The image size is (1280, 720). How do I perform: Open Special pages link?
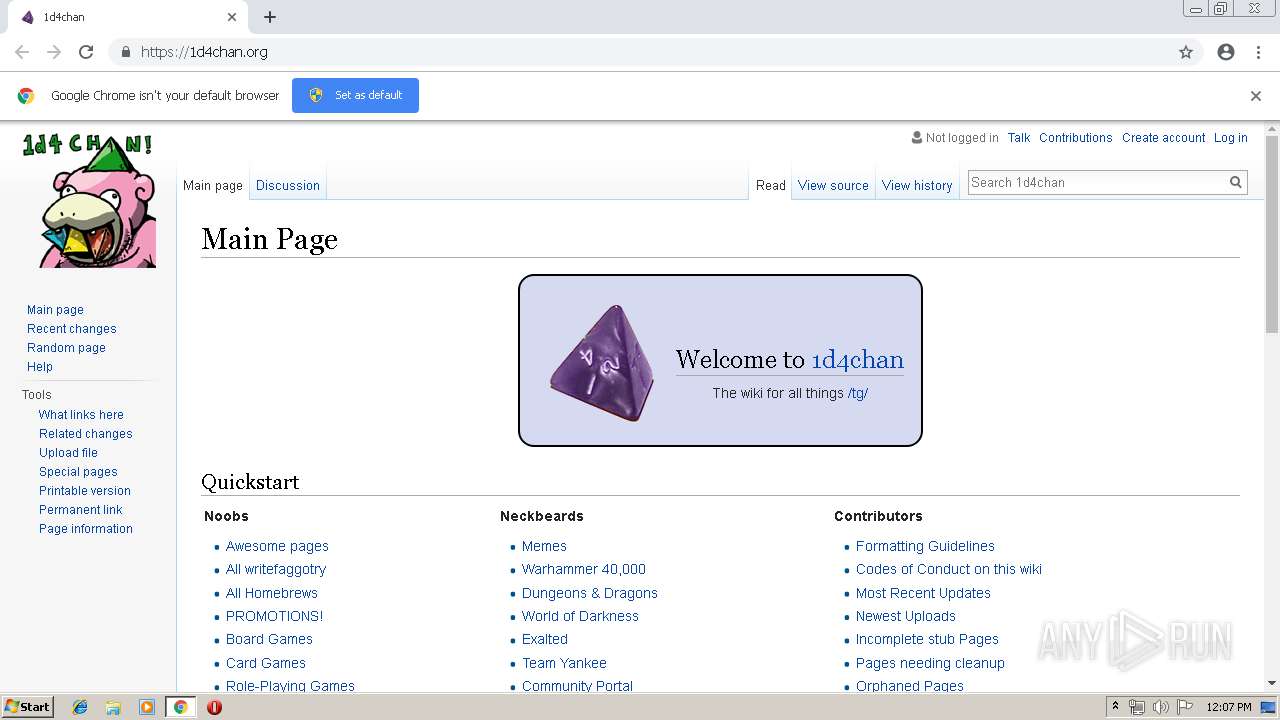78,472
